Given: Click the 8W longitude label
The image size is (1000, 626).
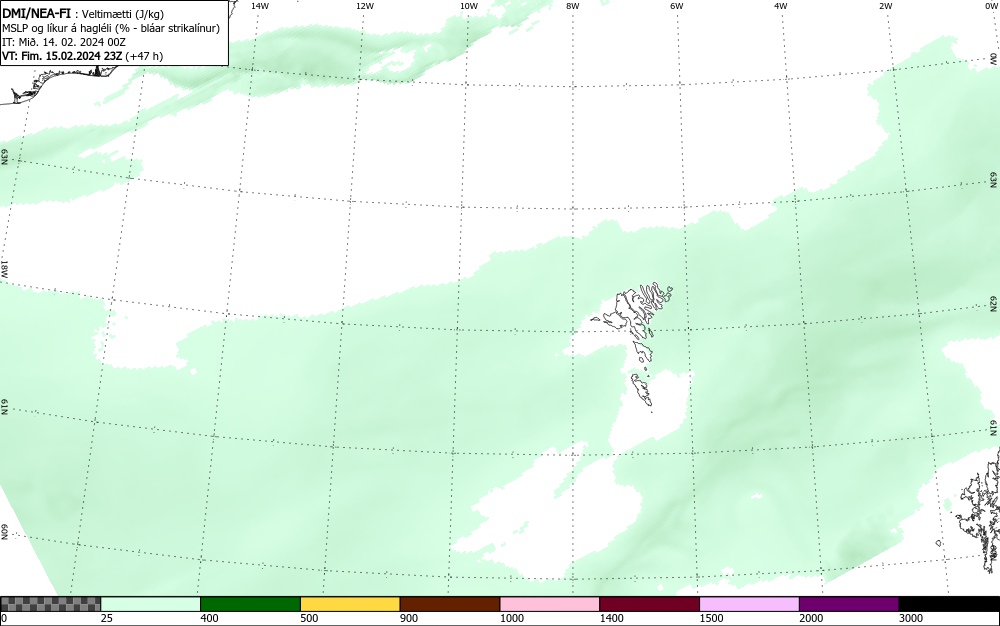Looking at the screenshot, I should (573, 6).
